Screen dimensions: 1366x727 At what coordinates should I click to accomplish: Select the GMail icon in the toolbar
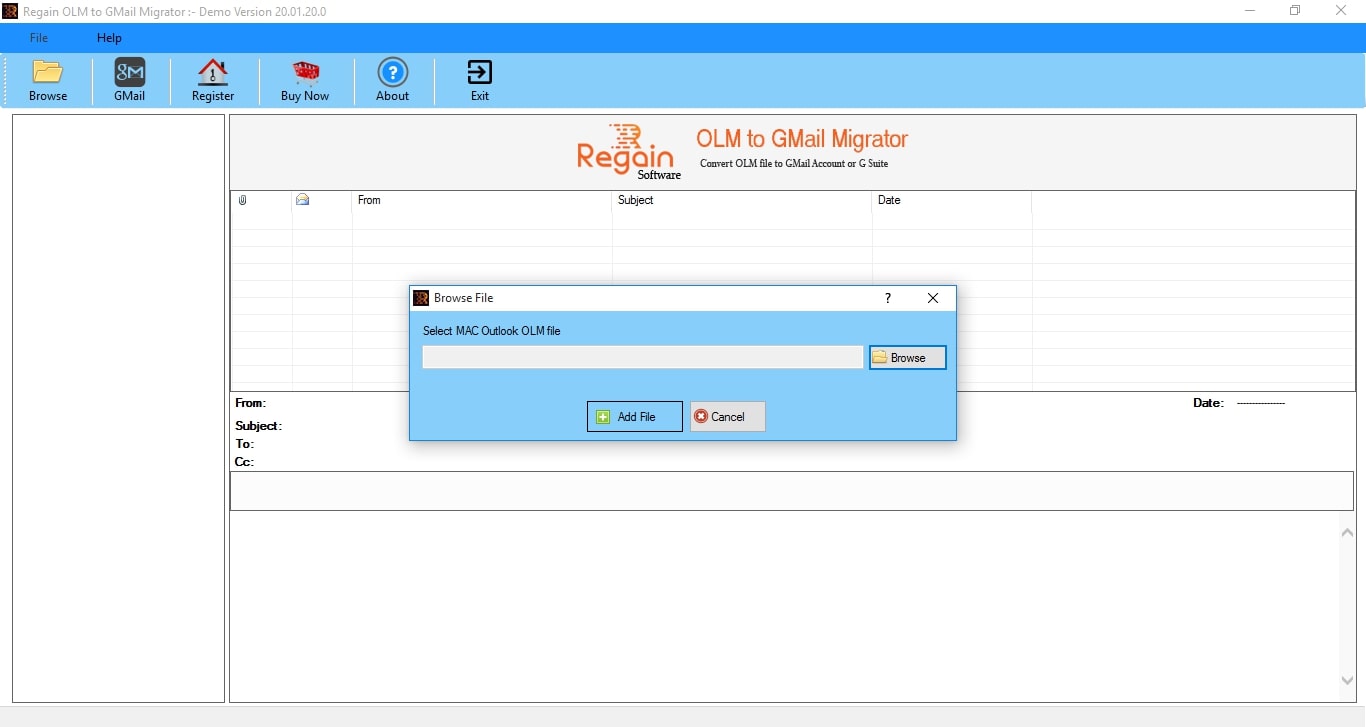coord(129,80)
